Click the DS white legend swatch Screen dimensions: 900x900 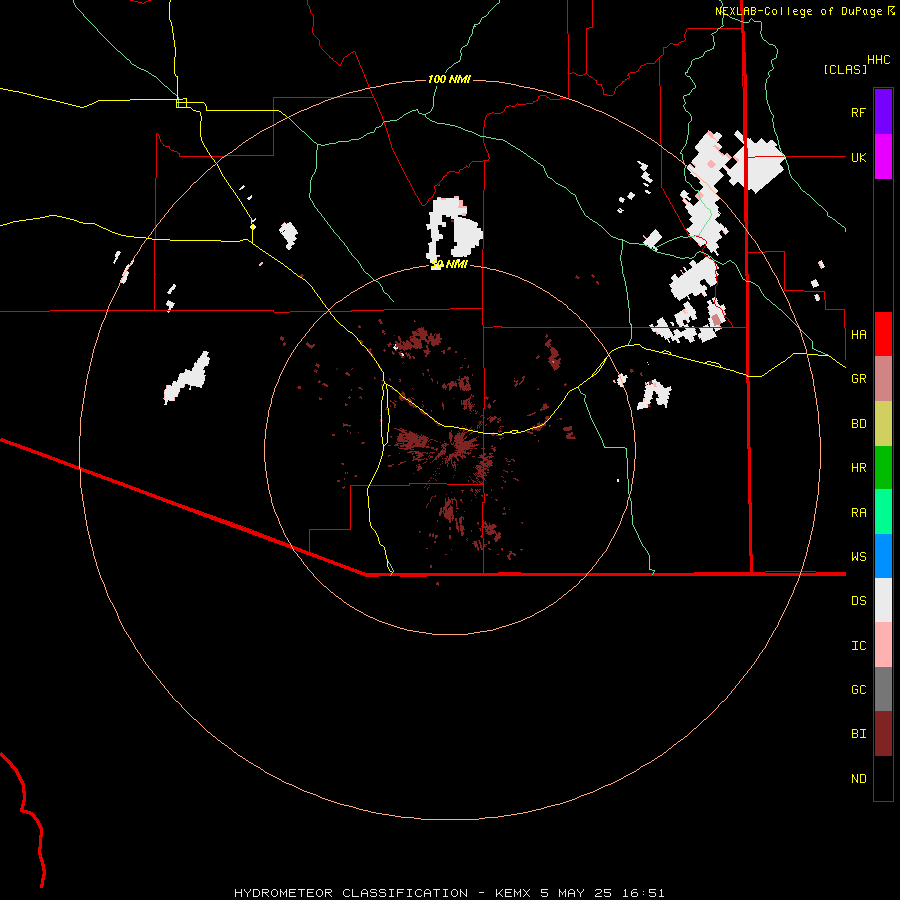coord(883,600)
